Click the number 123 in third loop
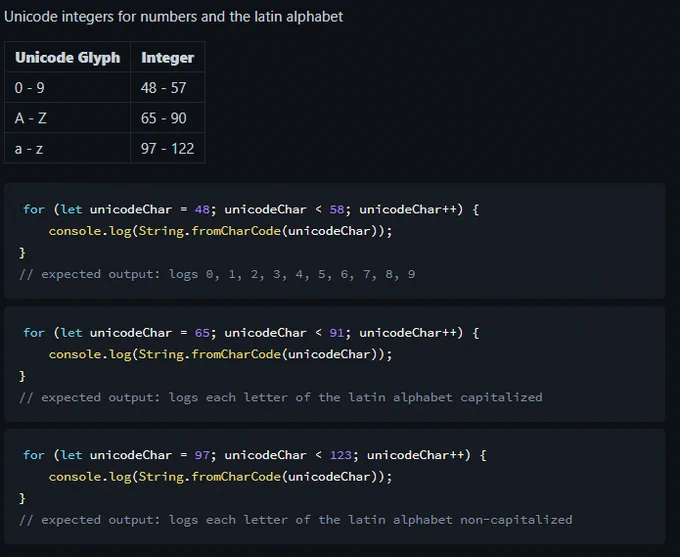 point(341,455)
